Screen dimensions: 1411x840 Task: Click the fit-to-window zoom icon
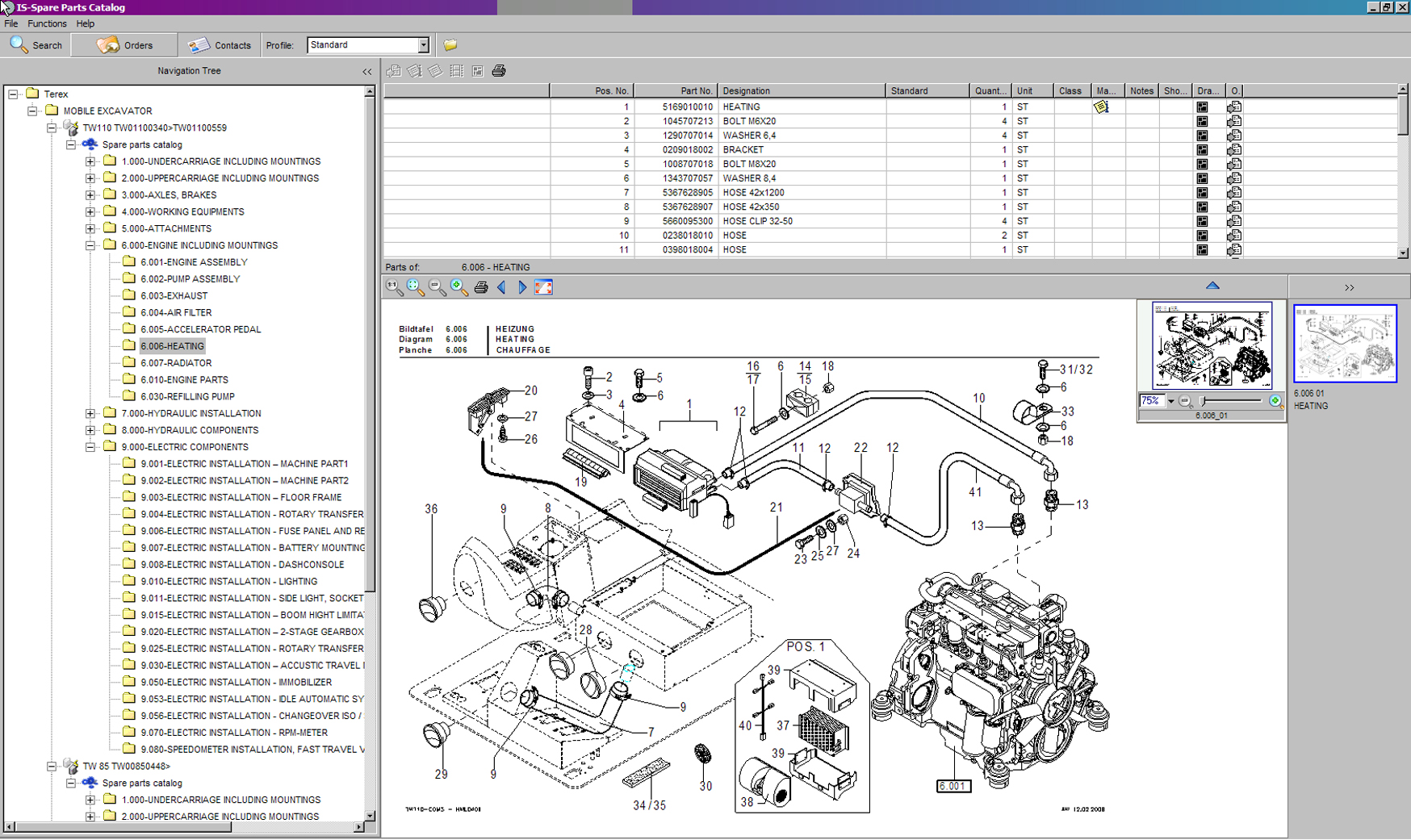(x=415, y=287)
